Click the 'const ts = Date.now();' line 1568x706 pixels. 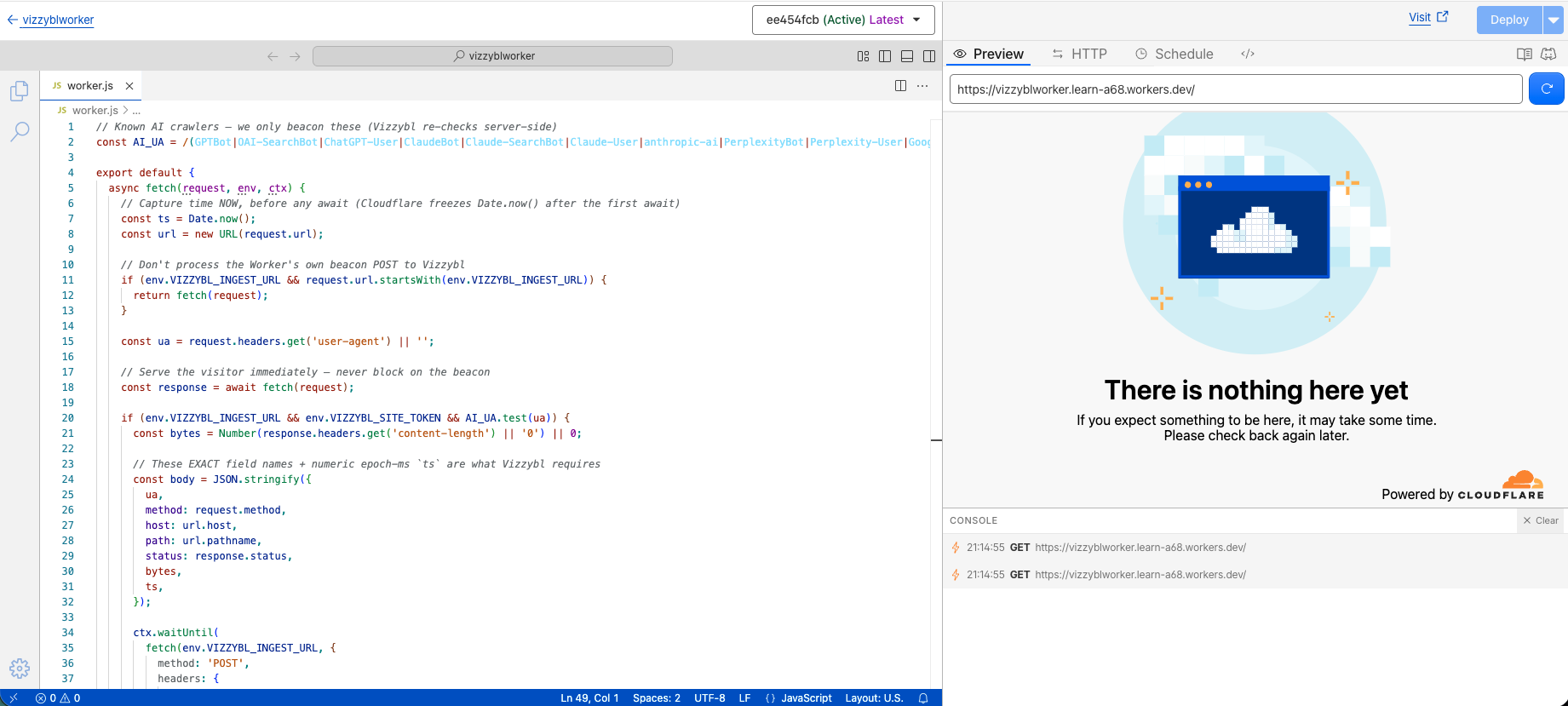click(188, 219)
